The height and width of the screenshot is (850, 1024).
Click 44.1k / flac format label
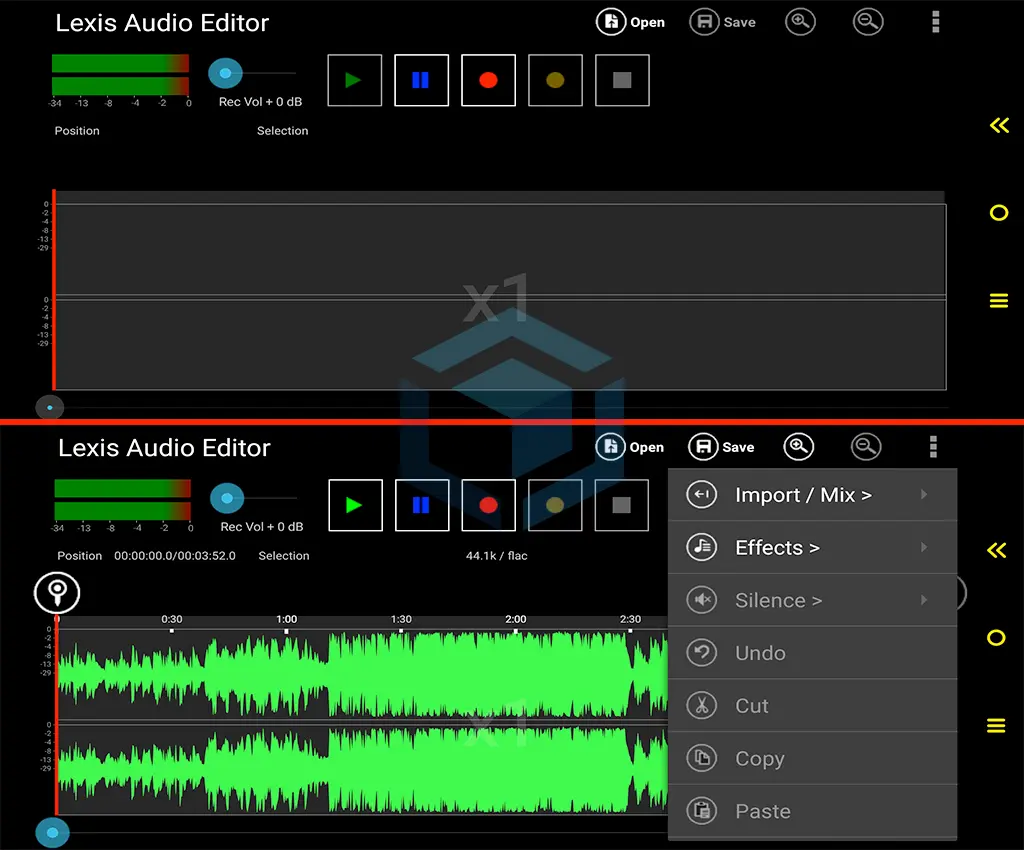click(x=496, y=556)
